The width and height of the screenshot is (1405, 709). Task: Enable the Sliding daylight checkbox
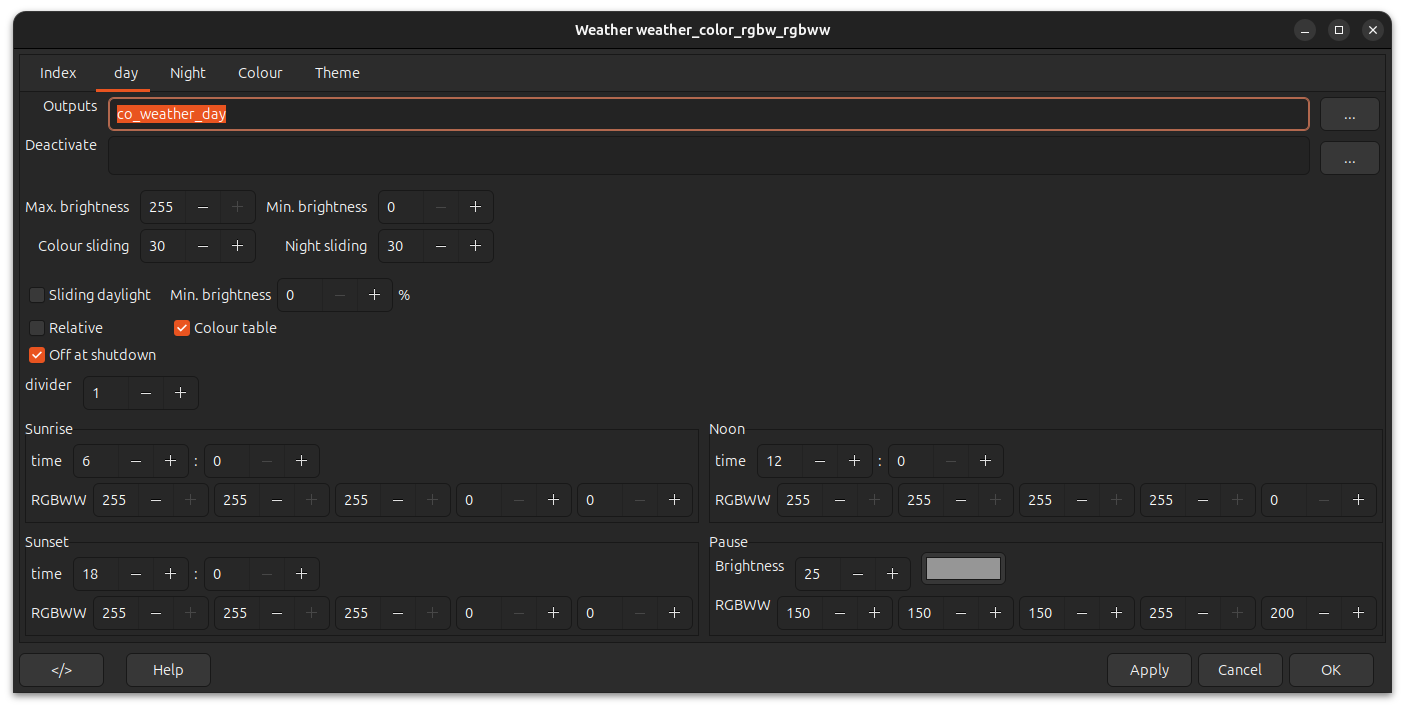(x=37, y=295)
